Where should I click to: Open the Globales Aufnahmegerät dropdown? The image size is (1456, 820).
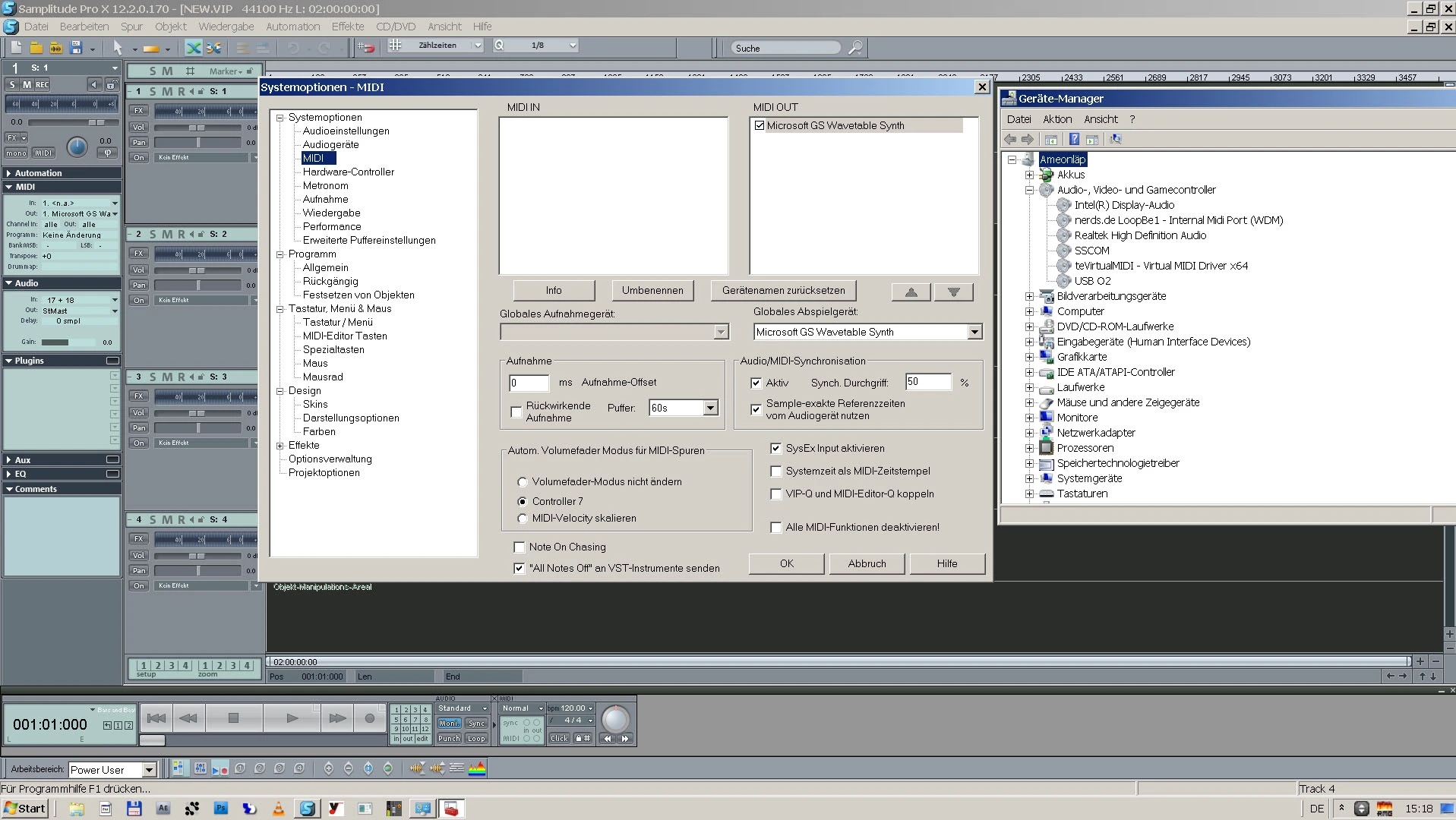pyautogui.click(x=721, y=332)
